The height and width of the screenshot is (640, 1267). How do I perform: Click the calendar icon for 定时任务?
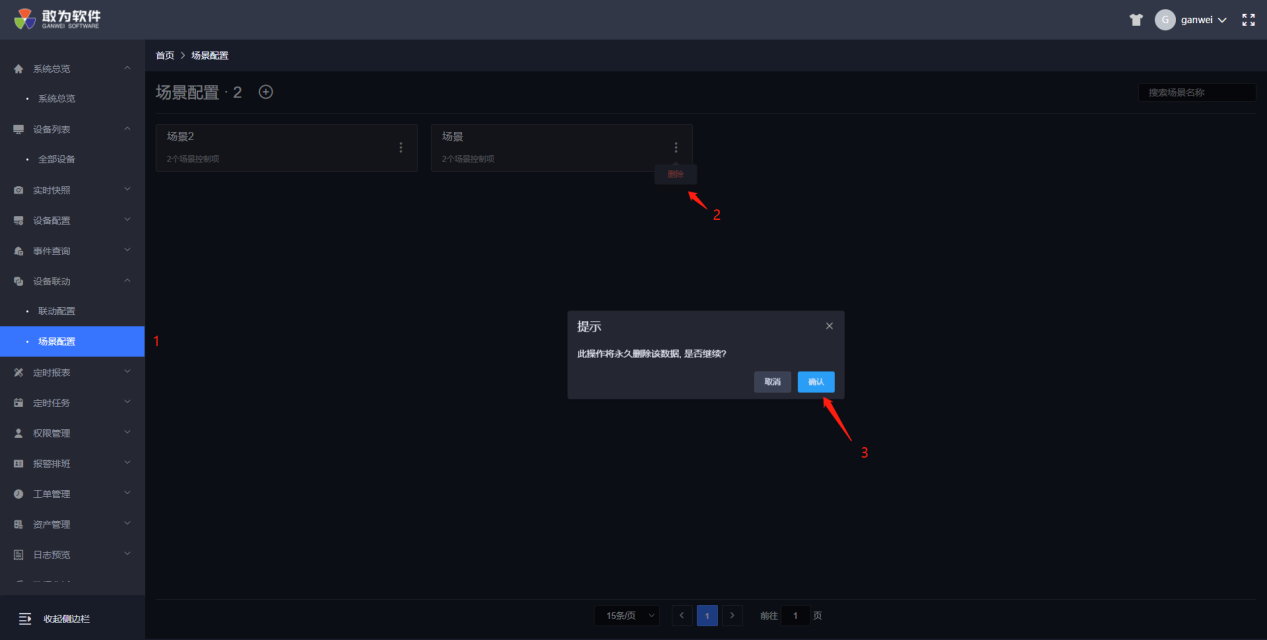pos(18,403)
